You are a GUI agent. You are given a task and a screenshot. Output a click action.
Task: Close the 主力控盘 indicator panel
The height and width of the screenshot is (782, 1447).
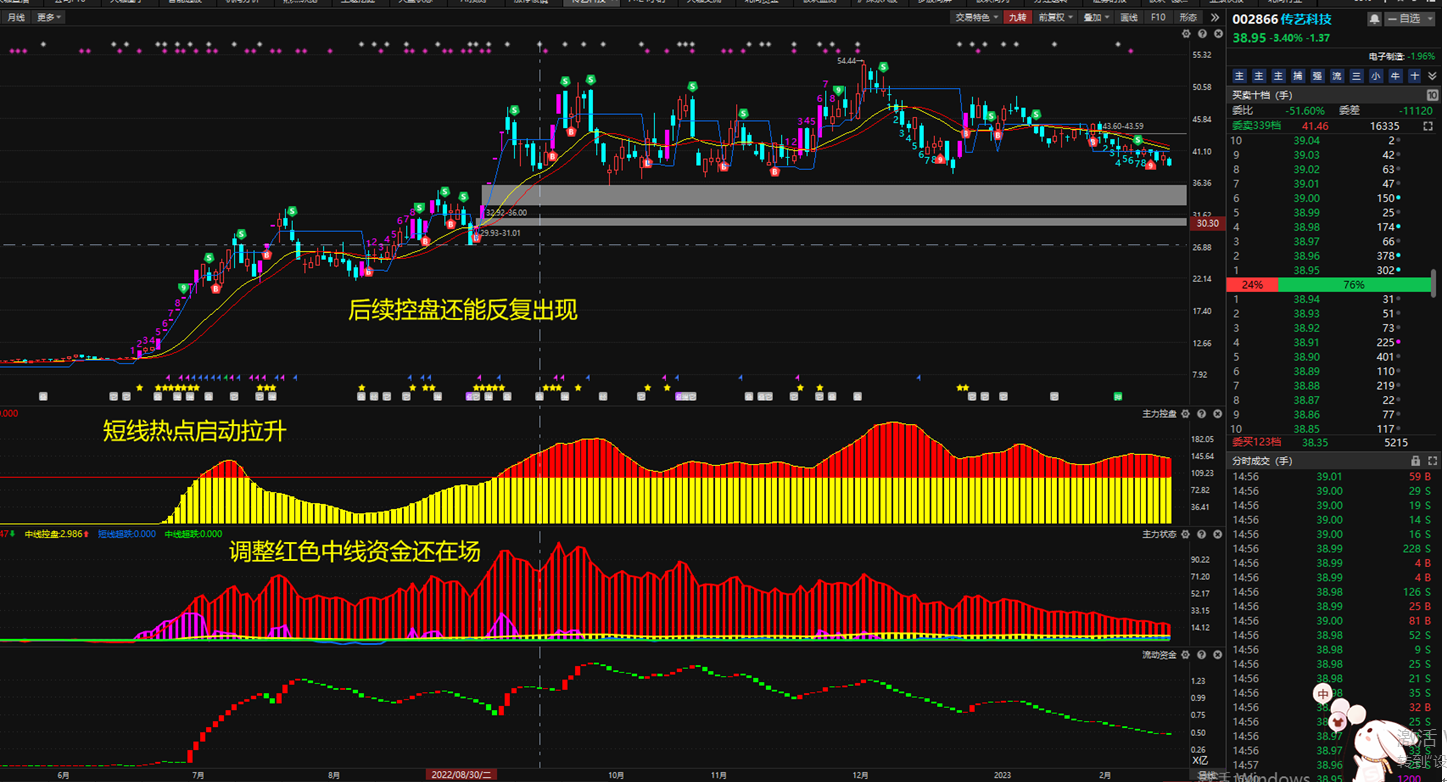[x=1217, y=414]
